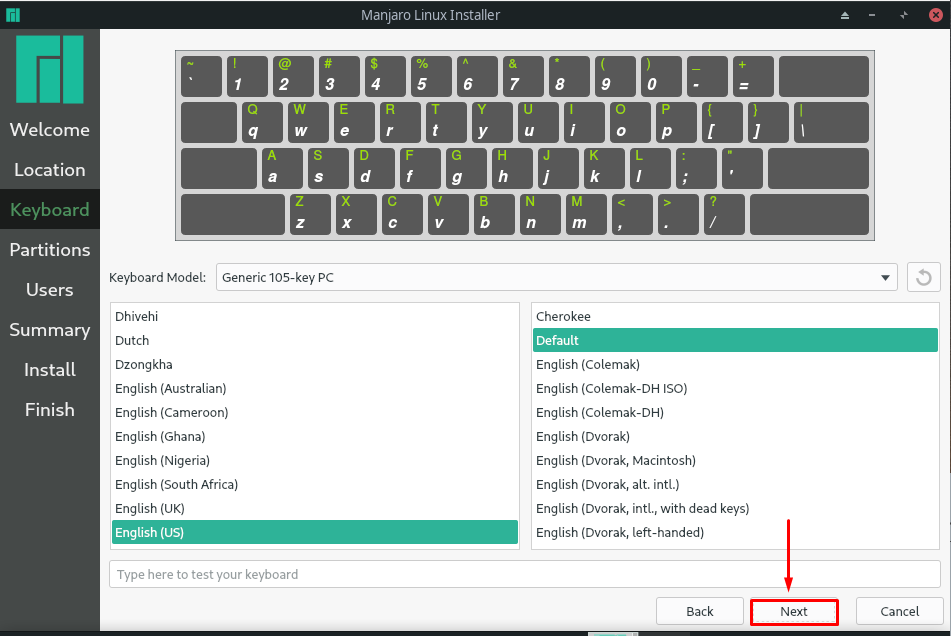Open the Location step in the sidebar
The image size is (951, 636).
click(x=50, y=170)
